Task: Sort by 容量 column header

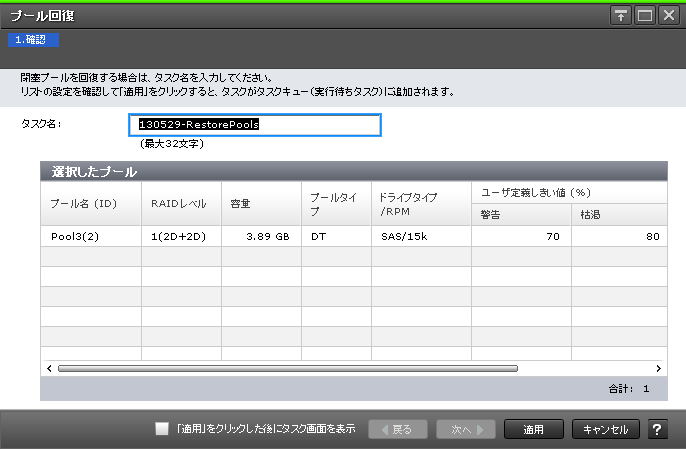Action: click(x=262, y=203)
